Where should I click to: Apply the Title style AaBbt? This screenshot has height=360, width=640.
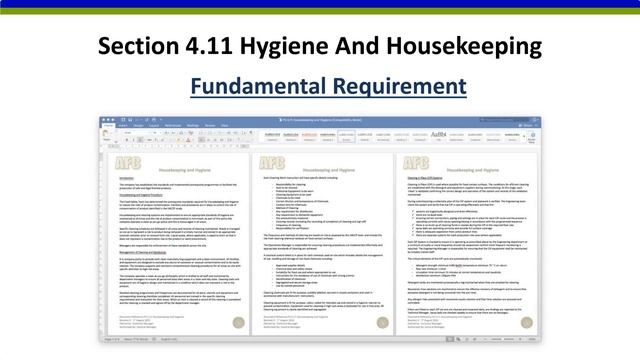[438, 136]
